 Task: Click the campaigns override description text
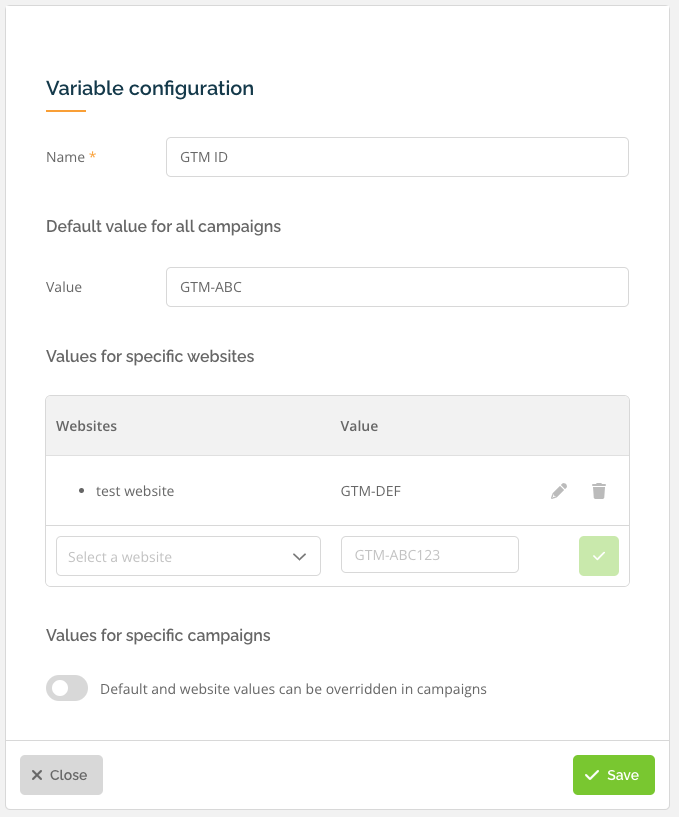point(292,689)
